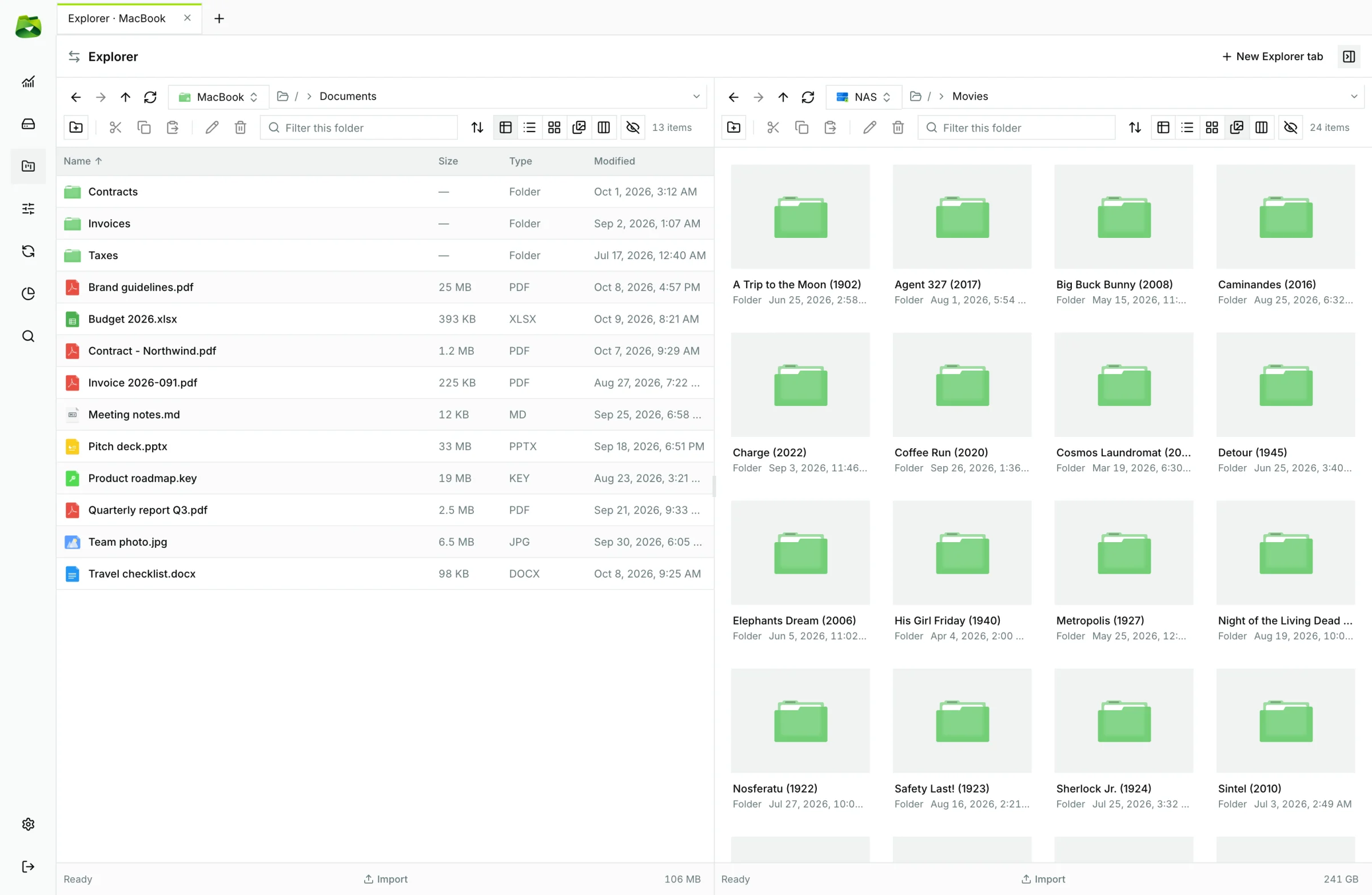This screenshot has width=1372, height=895.
Task: Open the pie chart usage section in the sidebar
Action: coord(28,293)
